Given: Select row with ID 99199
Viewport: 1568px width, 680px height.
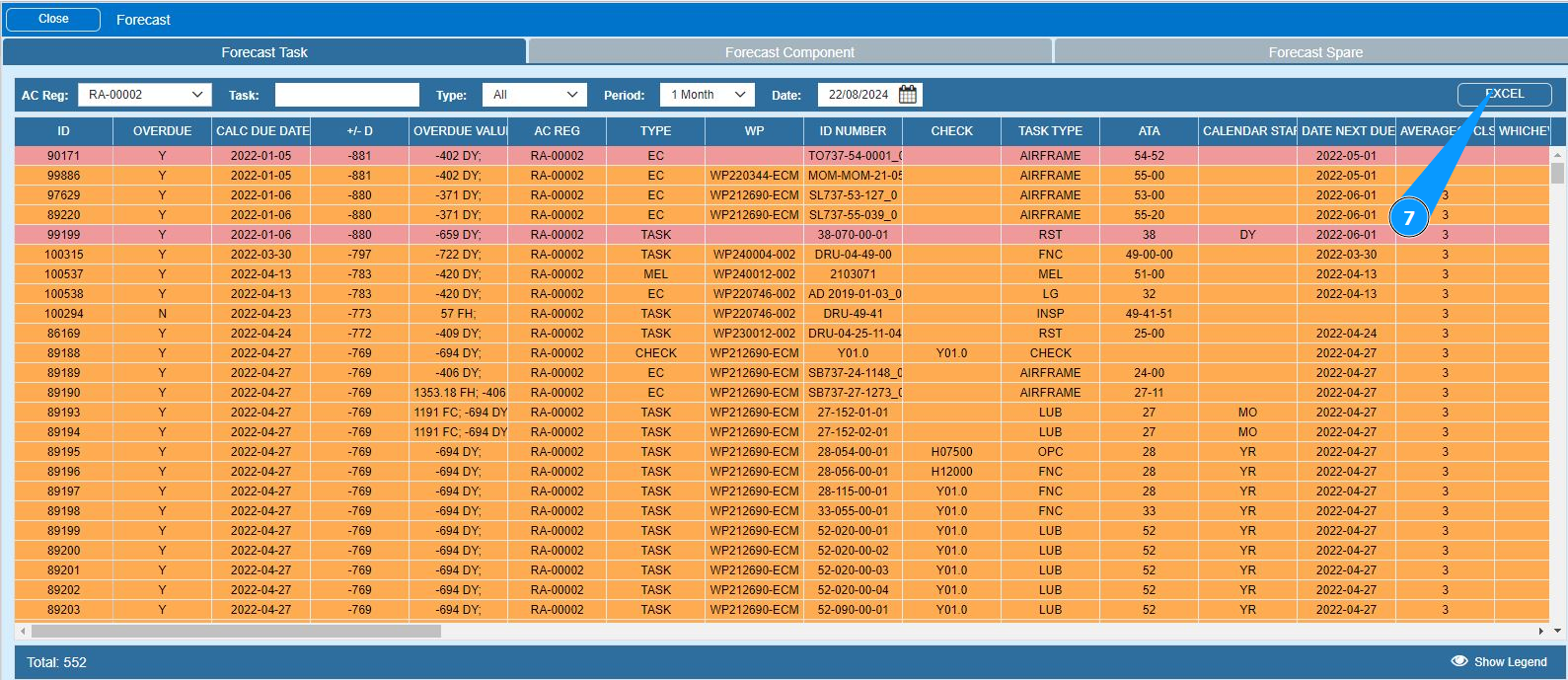Looking at the screenshot, I should point(64,235).
